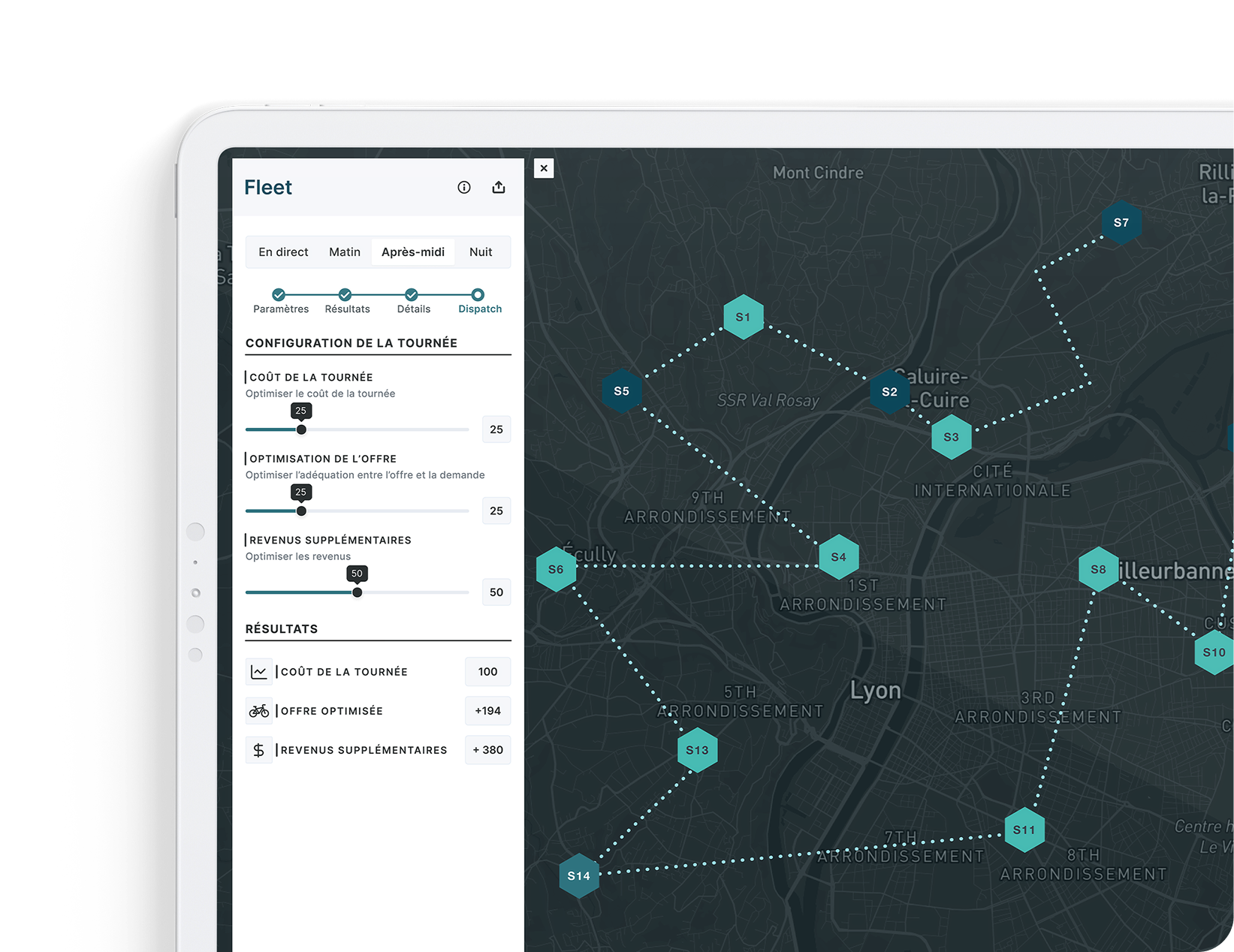
Task: Click the chart icon for Coût de la tournée
Action: click(259, 672)
